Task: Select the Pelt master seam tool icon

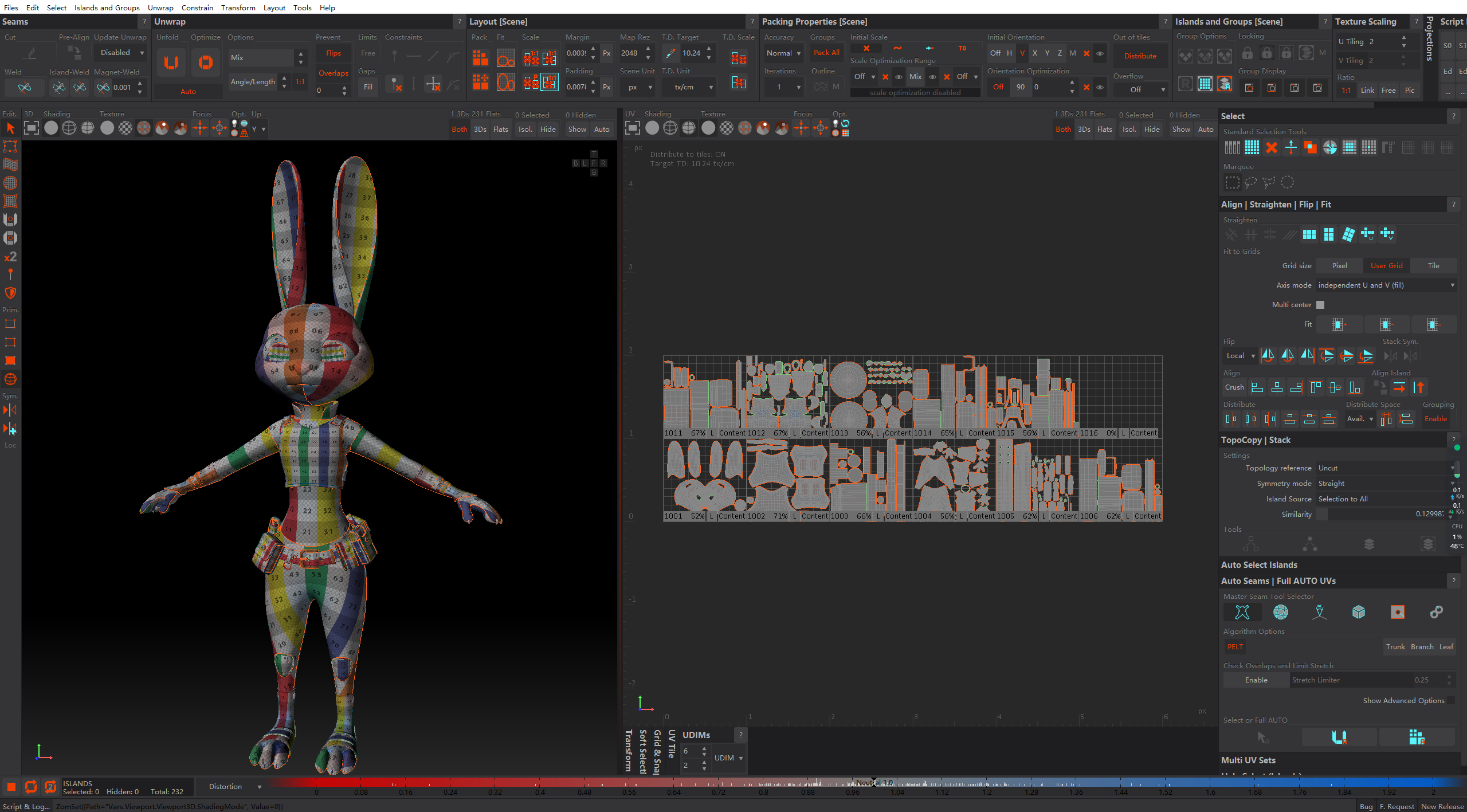Action: (1242, 612)
